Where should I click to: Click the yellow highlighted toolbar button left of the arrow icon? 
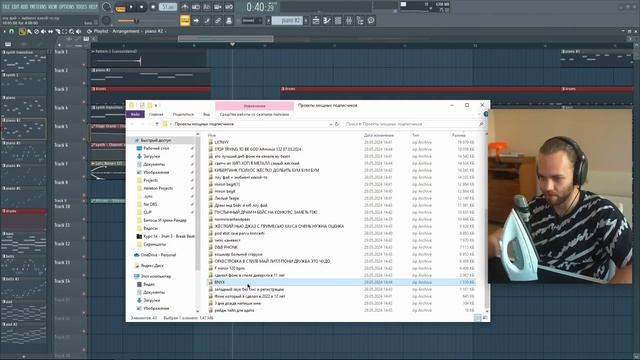[x=185, y=20]
